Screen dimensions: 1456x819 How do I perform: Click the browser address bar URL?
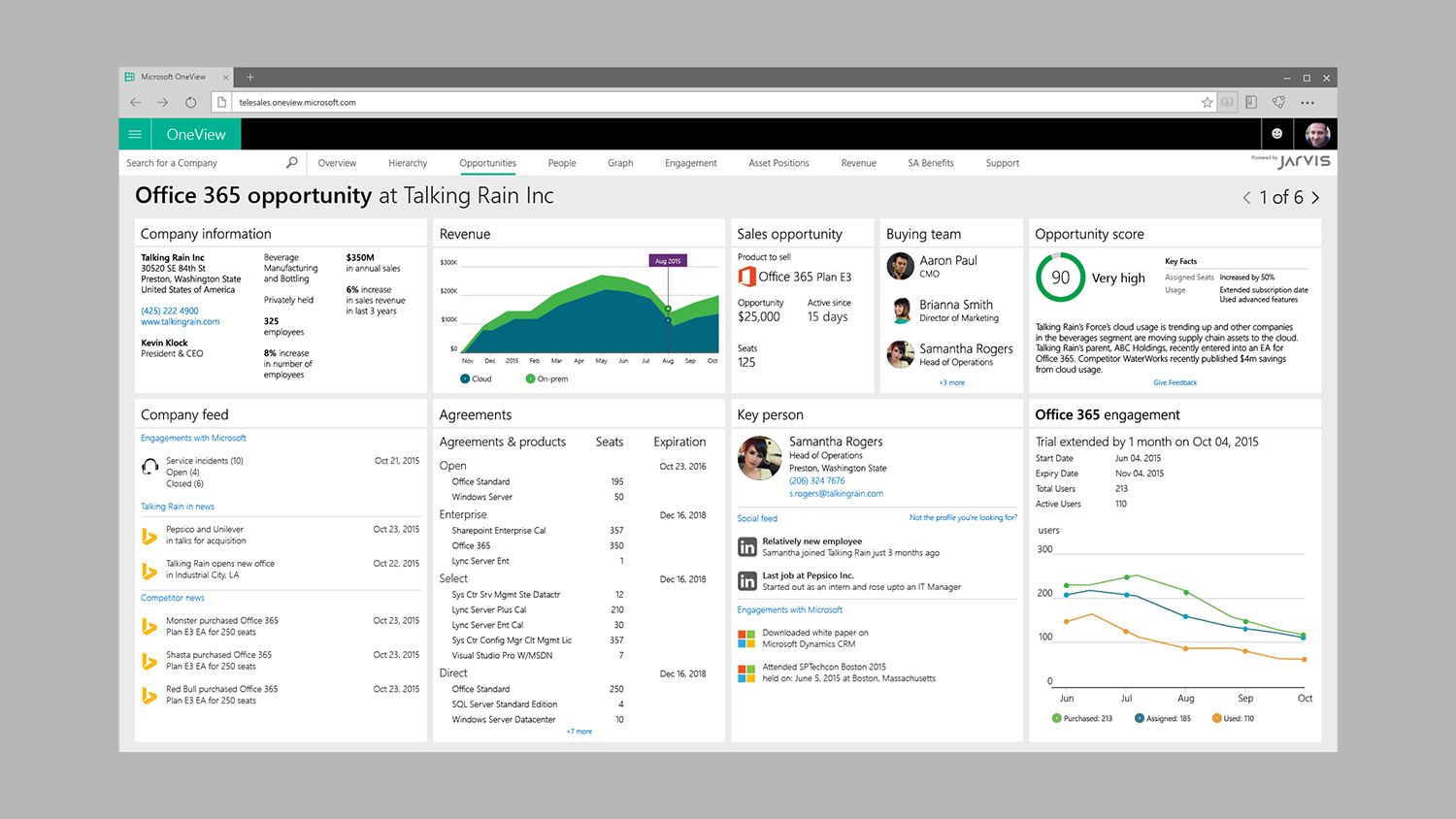click(x=298, y=102)
